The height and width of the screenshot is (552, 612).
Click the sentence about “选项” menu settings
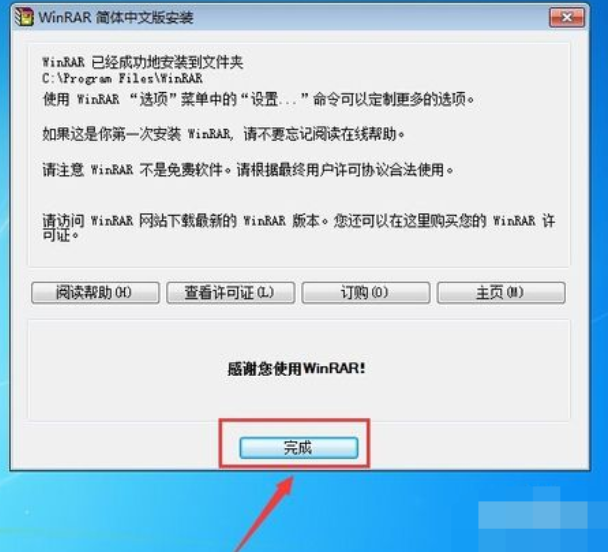[x=258, y=99]
